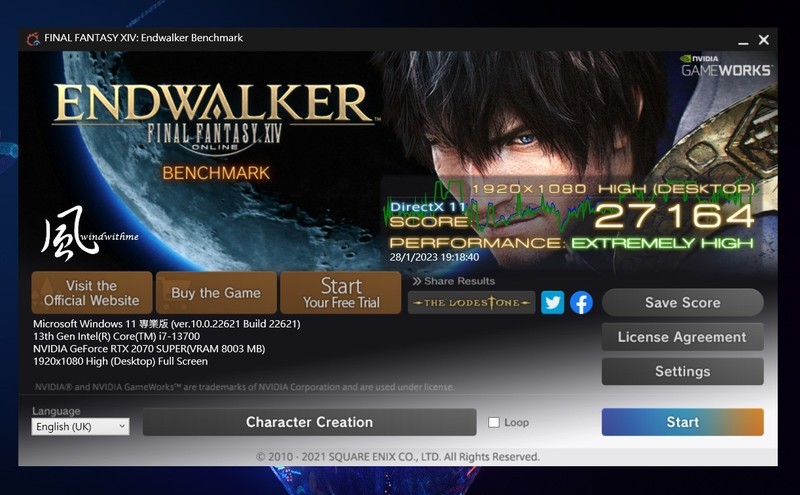The width and height of the screenshot is (800, 495).
Task: Click the score value 27164
Action: [x=674, y=216]
